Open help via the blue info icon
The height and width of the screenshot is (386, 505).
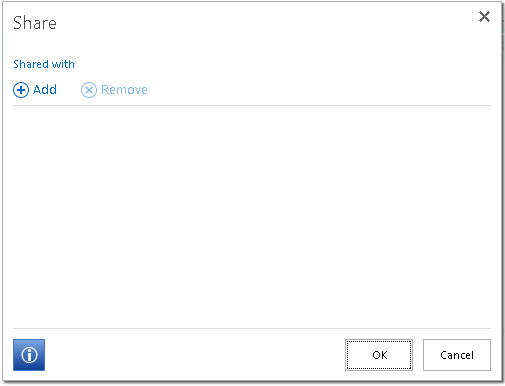click(29, 355)
